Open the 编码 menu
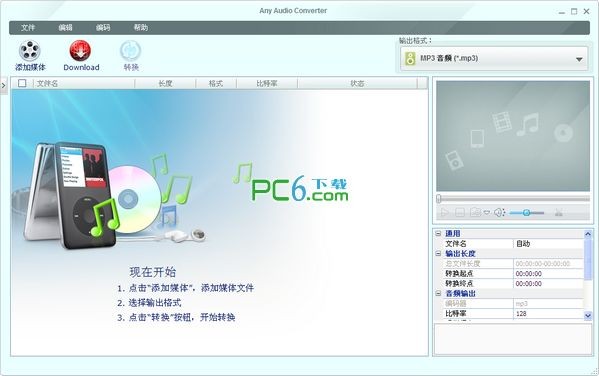This screenshot has height=376, width=599. (103, 28)
